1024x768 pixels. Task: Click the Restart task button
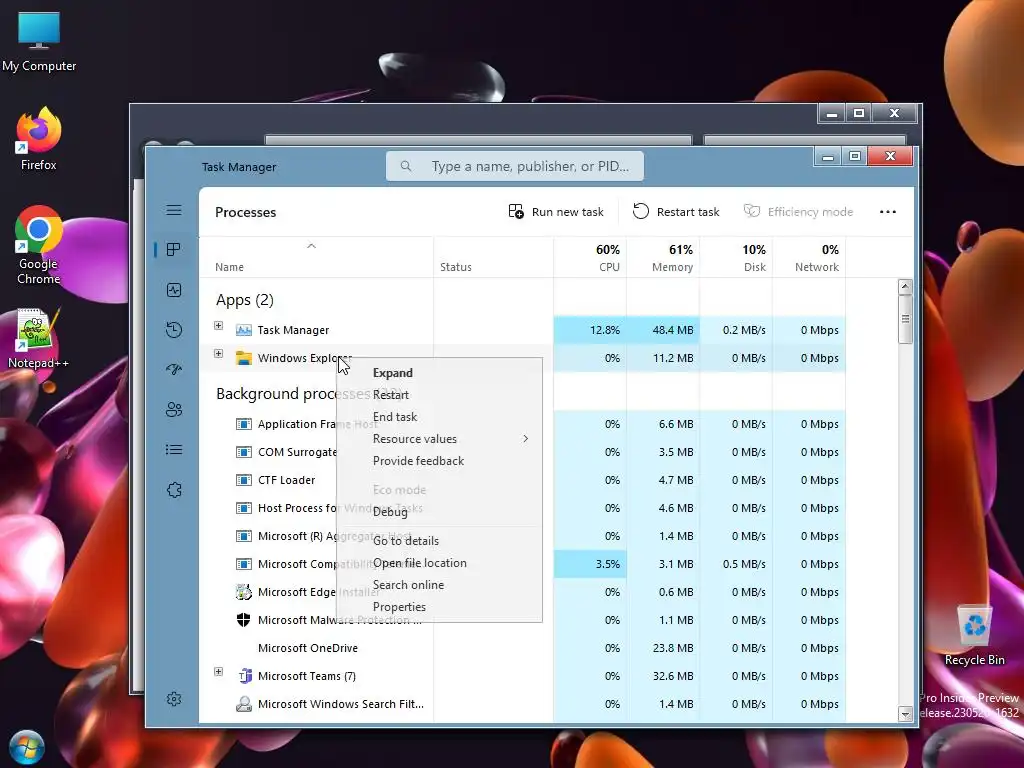(675, 212)
